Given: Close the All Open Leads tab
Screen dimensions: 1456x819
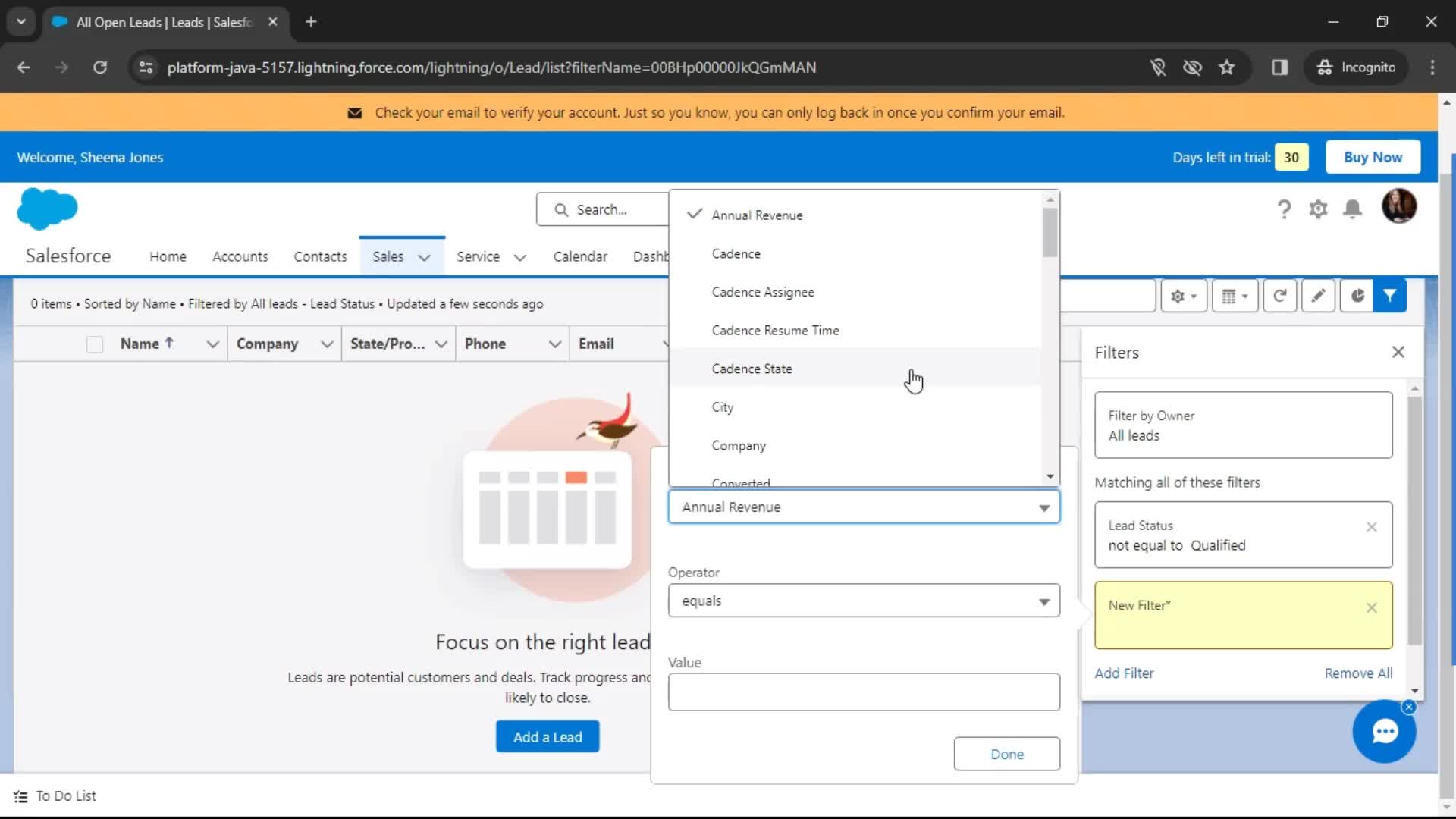Looking at the screenshot, I should click(x=273, y=22).
